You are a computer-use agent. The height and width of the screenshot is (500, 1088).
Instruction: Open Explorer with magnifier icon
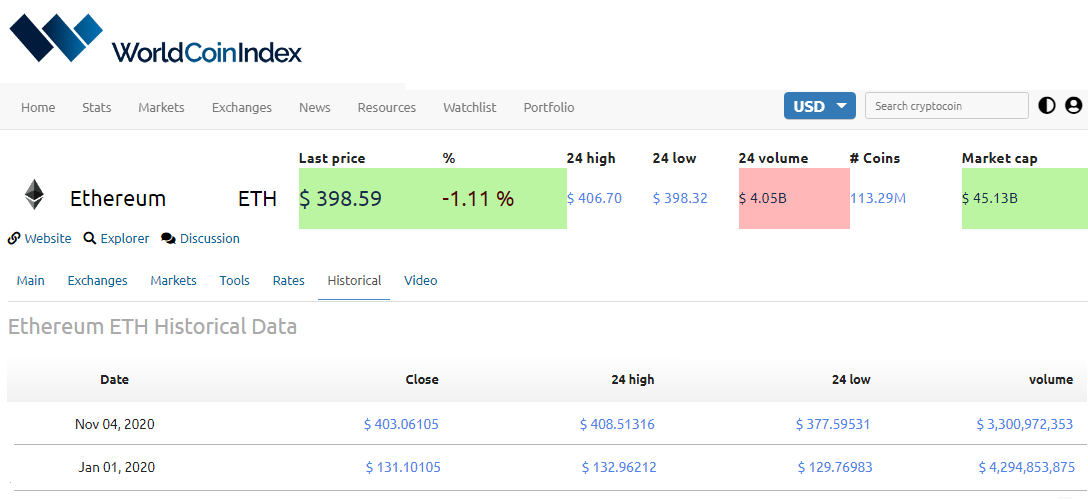pyautogui.click(x=116, y=239)
